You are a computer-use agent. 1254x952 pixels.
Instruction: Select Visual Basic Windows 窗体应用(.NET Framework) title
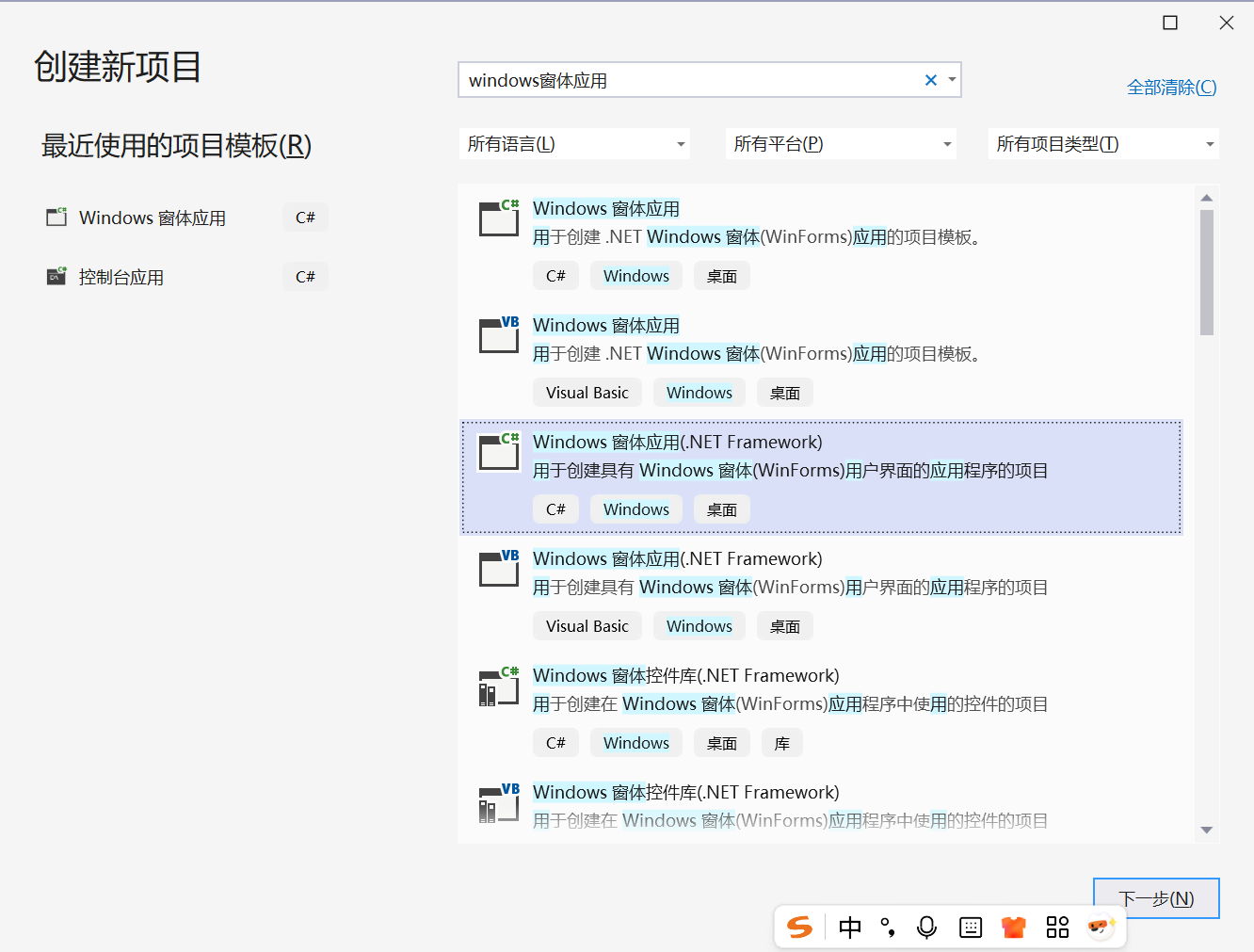[678, 558]
